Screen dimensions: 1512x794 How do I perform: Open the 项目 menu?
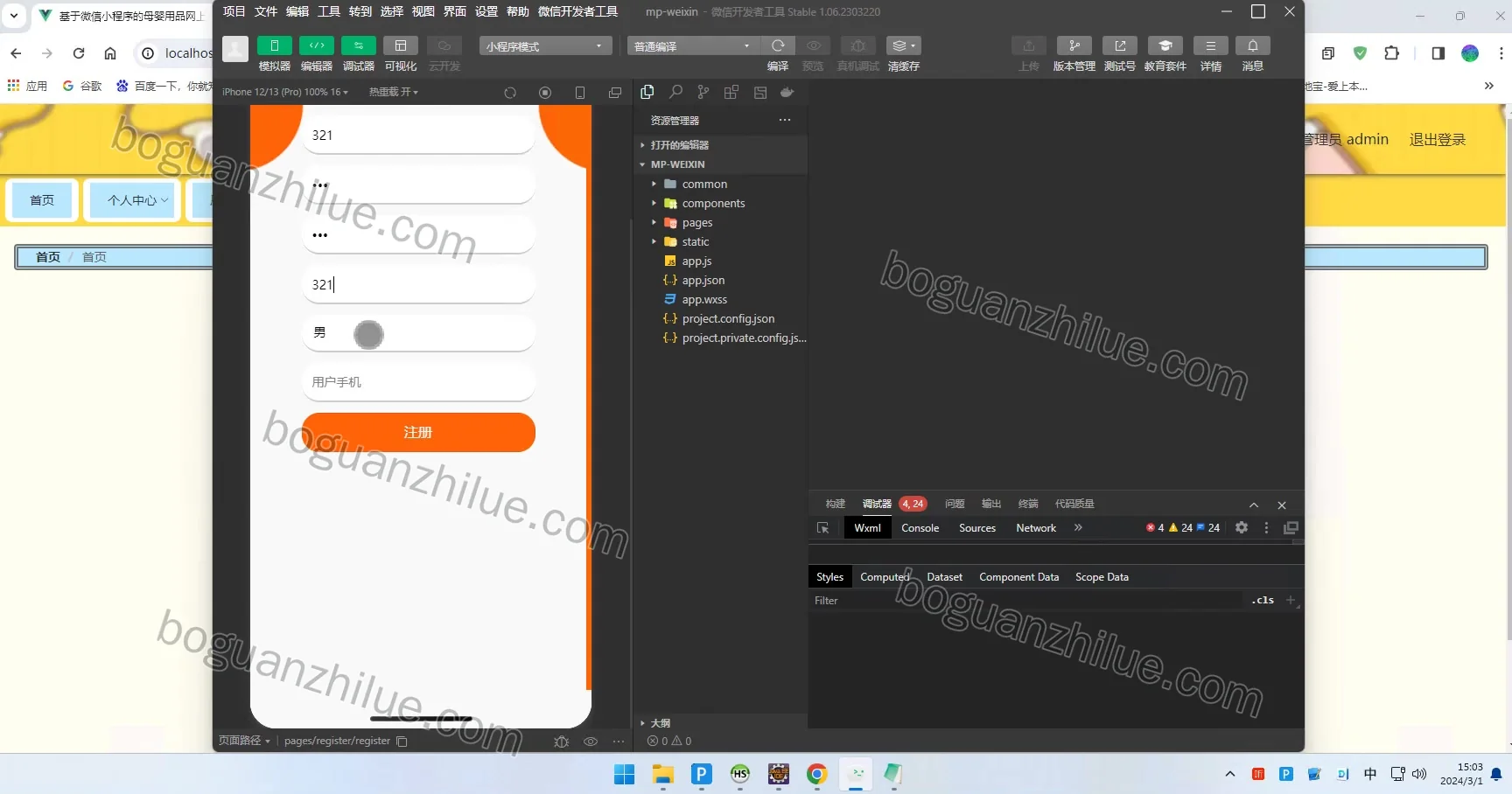[x=234, y=11]
